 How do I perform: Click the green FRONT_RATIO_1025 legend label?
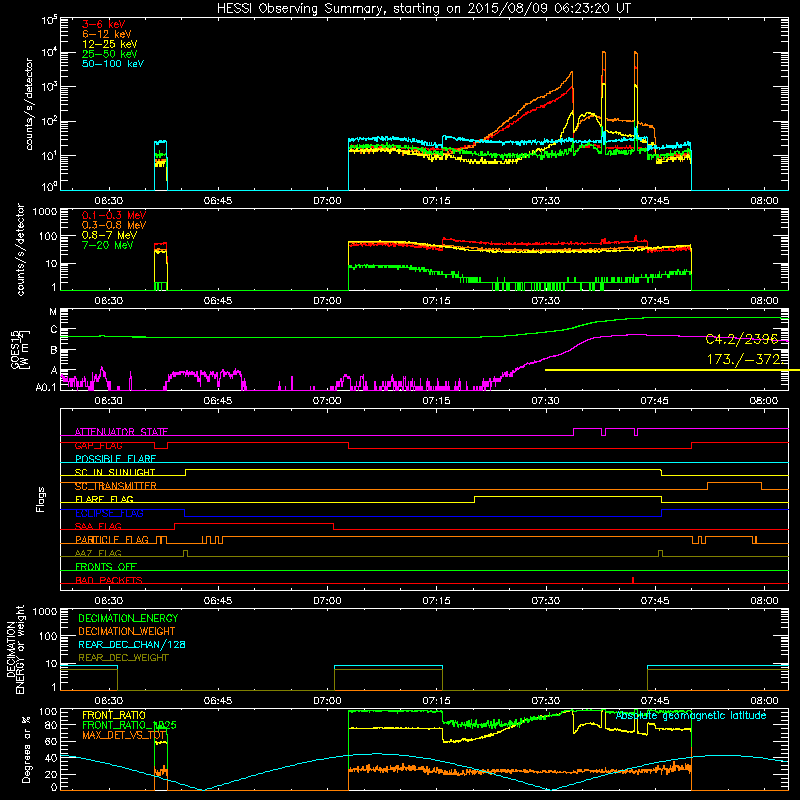[x=129, y=725]
